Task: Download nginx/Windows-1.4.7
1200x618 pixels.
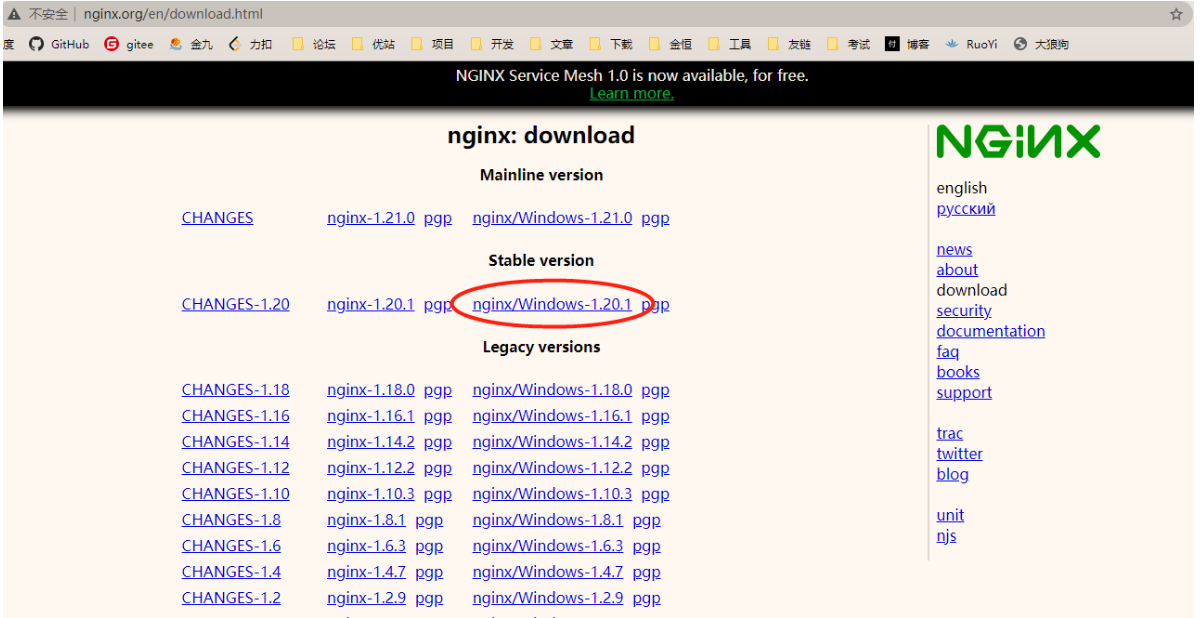Action: (x=547, y=572)
